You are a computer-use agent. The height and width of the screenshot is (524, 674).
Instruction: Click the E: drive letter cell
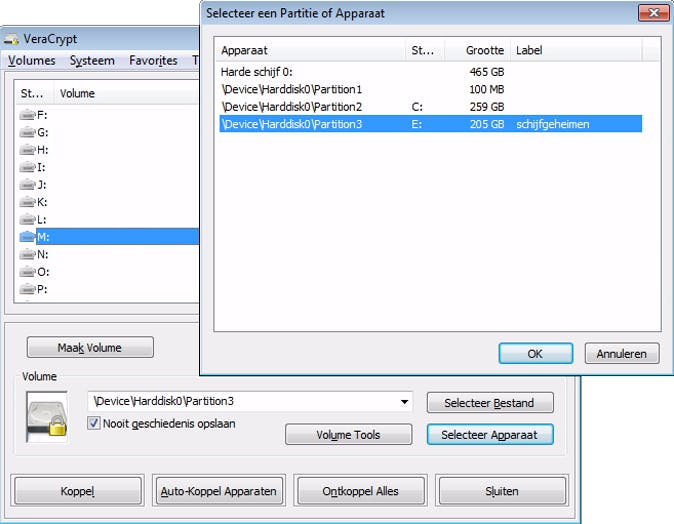pos(417,124)
